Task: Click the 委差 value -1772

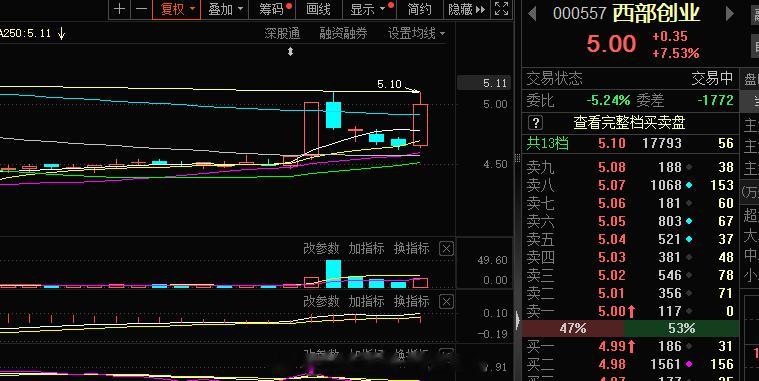Action: point(715,101)
